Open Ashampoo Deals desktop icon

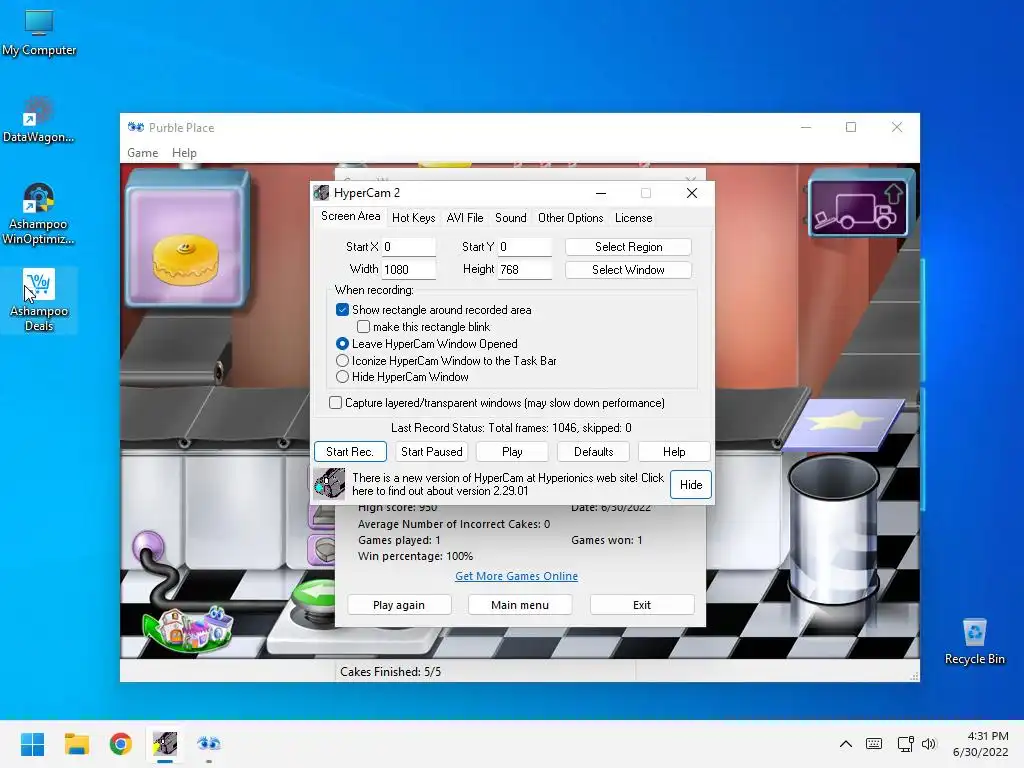pos(39,300)
